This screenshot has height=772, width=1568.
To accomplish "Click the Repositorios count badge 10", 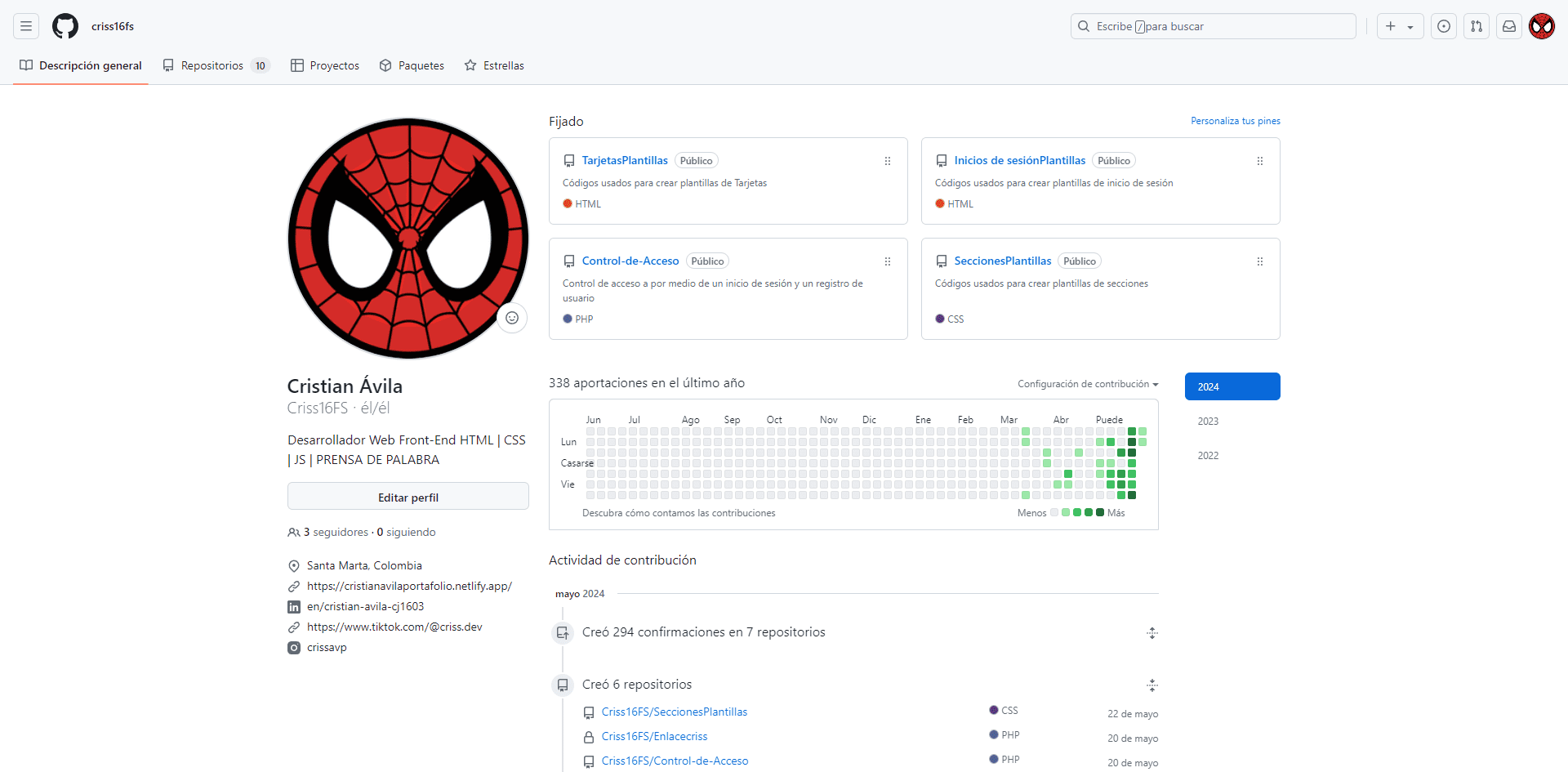I will coord(261,66).
